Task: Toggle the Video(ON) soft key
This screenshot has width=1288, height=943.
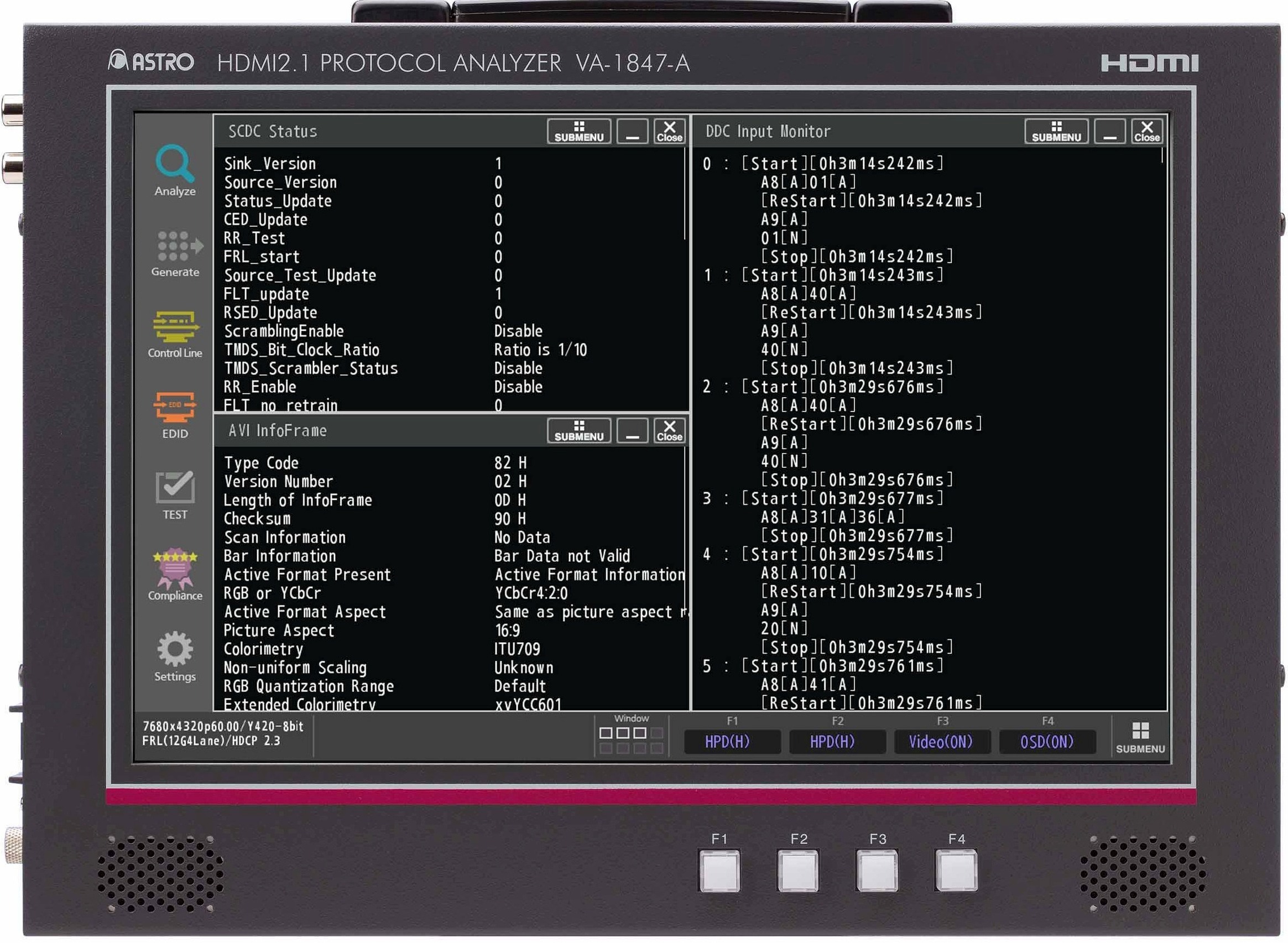Action: point(942,742)
